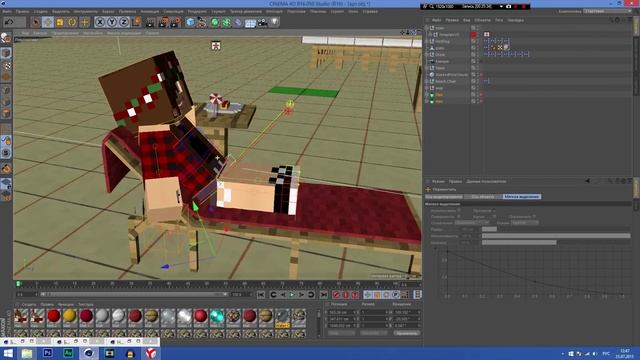Open Photoshop from the taskbar
The height and width of the screenshot is (360, 640).
tap(48, 353)
